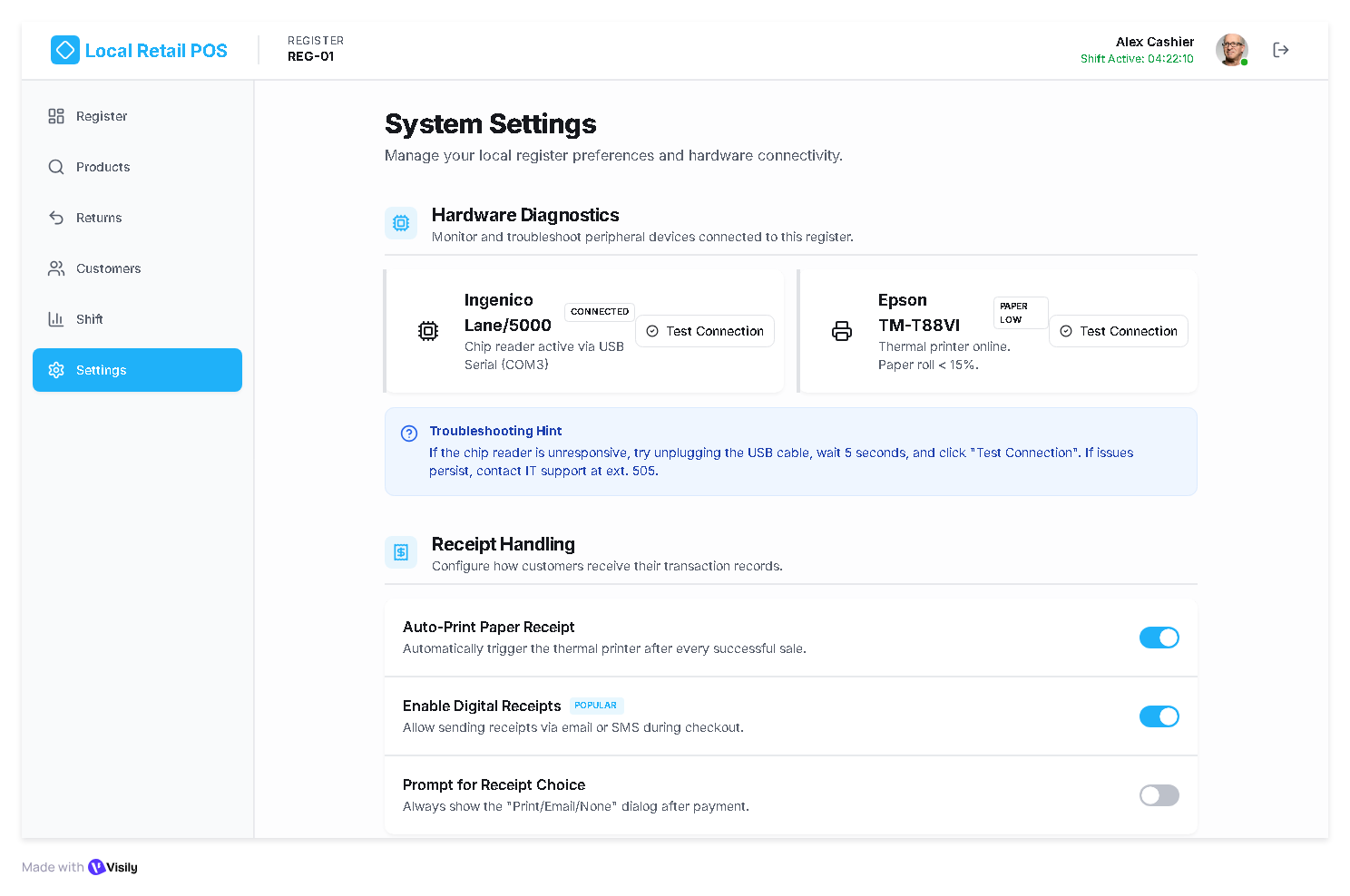This screenshot has height=896, width=1350.
Task: Go to Products in the sidebar
Action: click(103, 167)
